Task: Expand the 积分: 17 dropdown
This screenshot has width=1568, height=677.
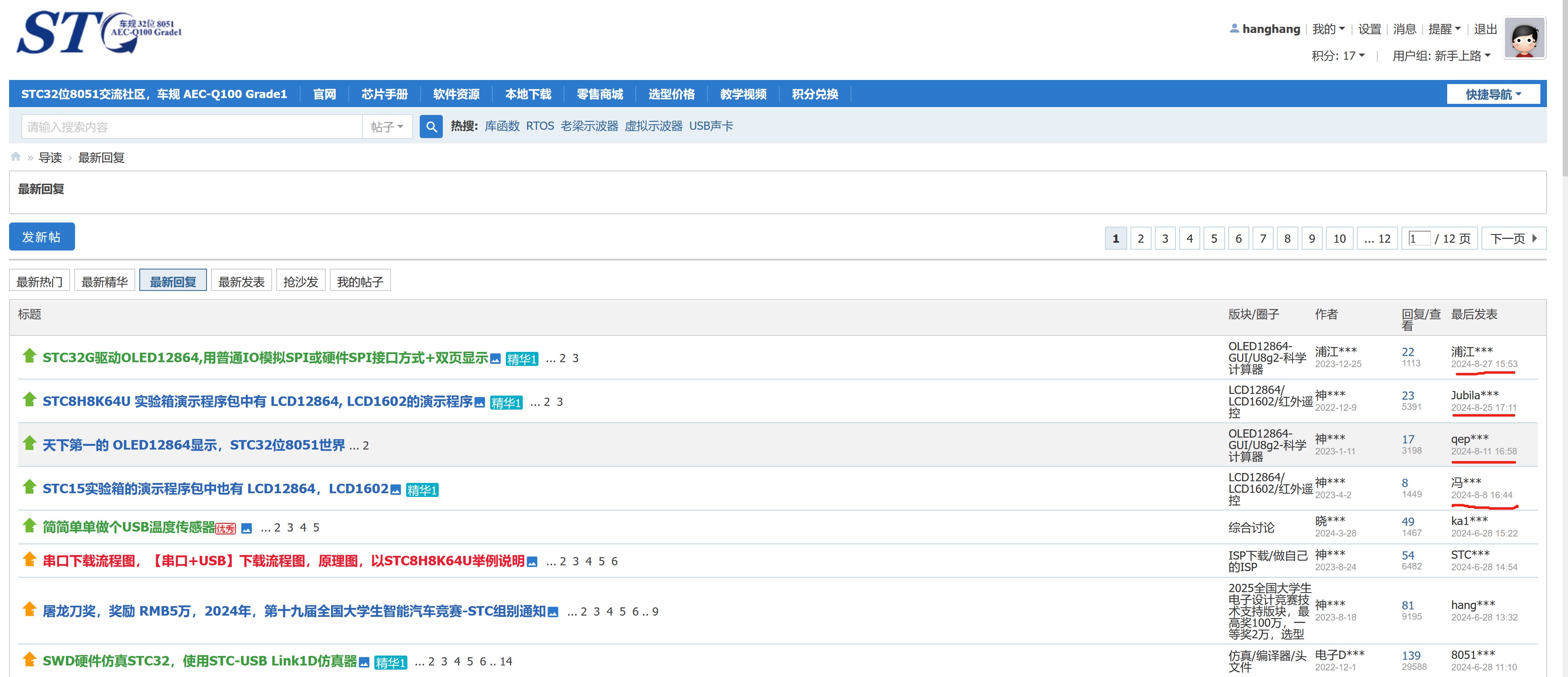Action: coord(1338,56)
